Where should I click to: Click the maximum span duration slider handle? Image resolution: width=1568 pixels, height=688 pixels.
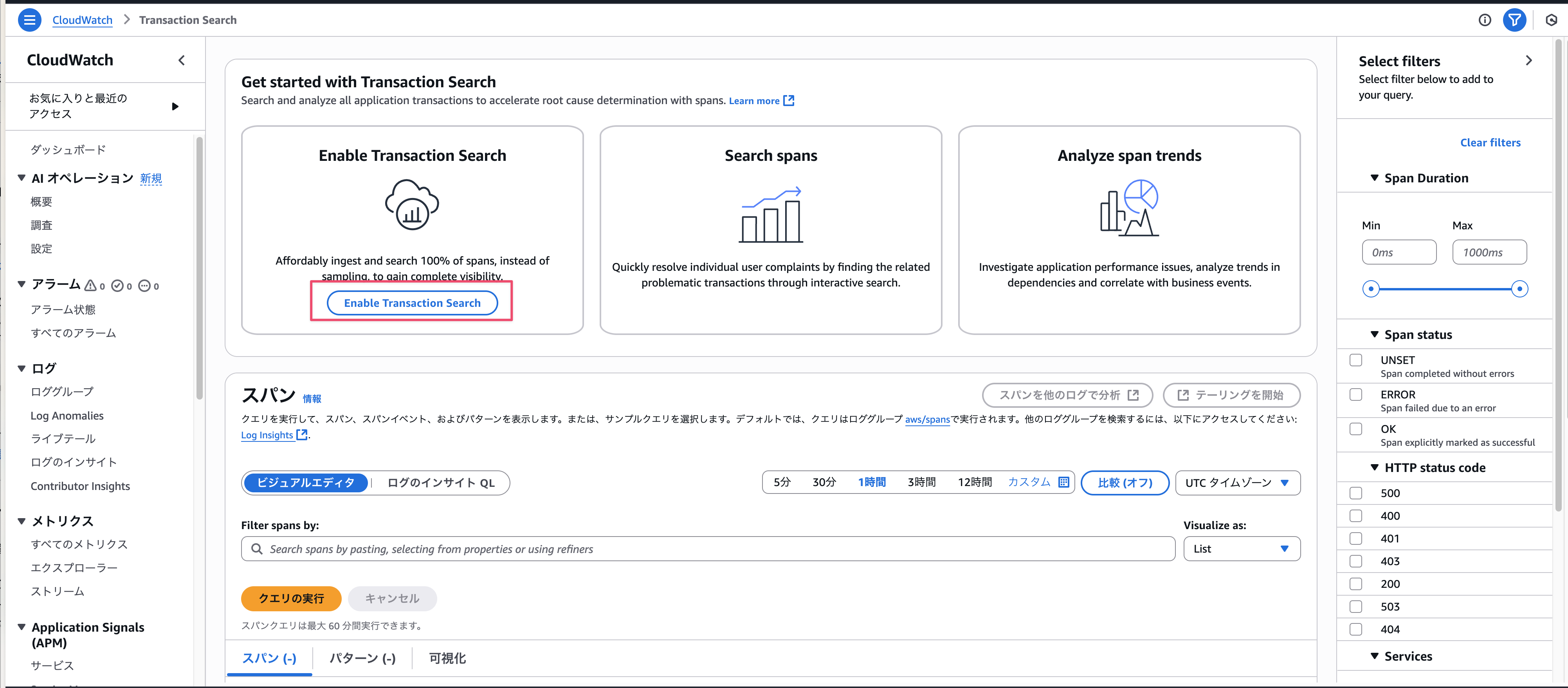(x=1519, y=288)
